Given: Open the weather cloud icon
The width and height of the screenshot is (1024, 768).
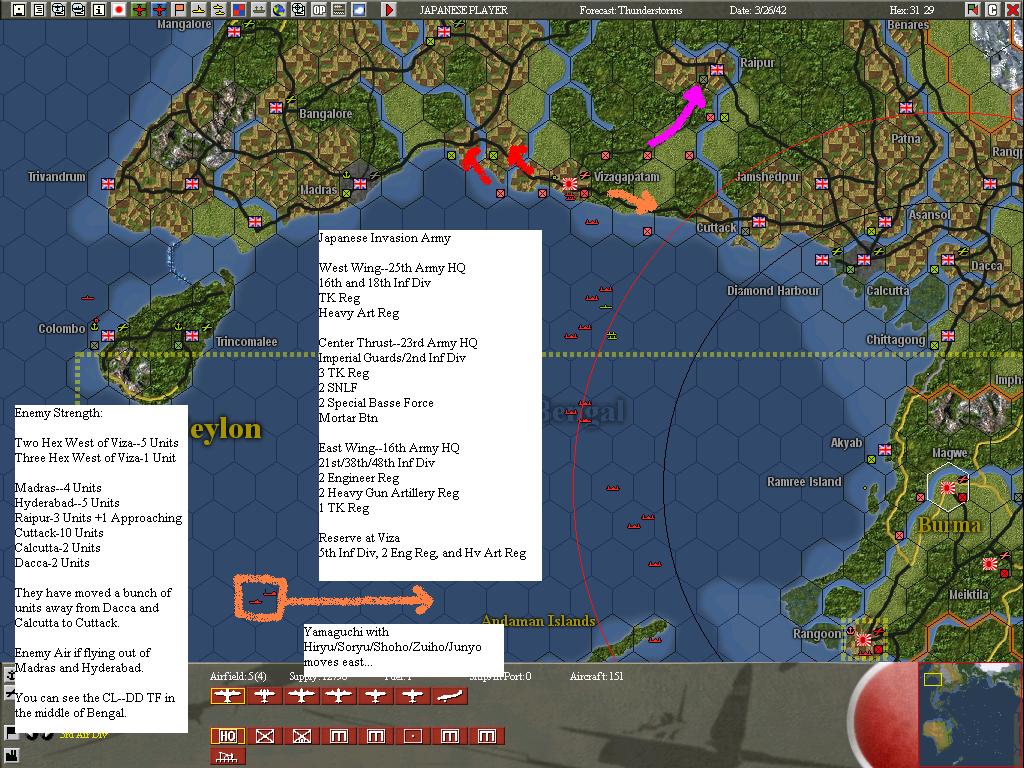Looking at the screenshot, I should click(359, 10).
